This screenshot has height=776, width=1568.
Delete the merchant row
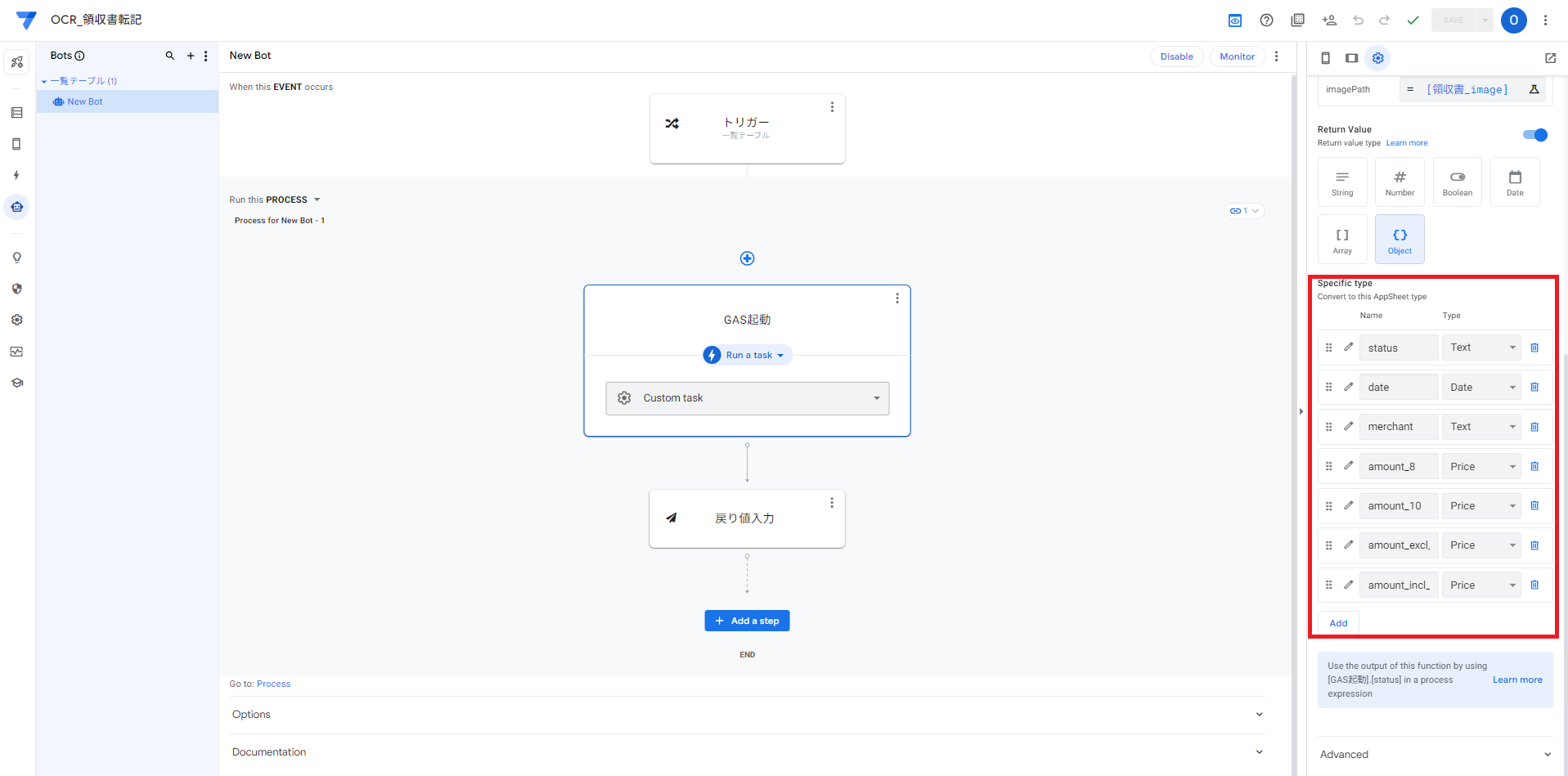click(1534, 427)
